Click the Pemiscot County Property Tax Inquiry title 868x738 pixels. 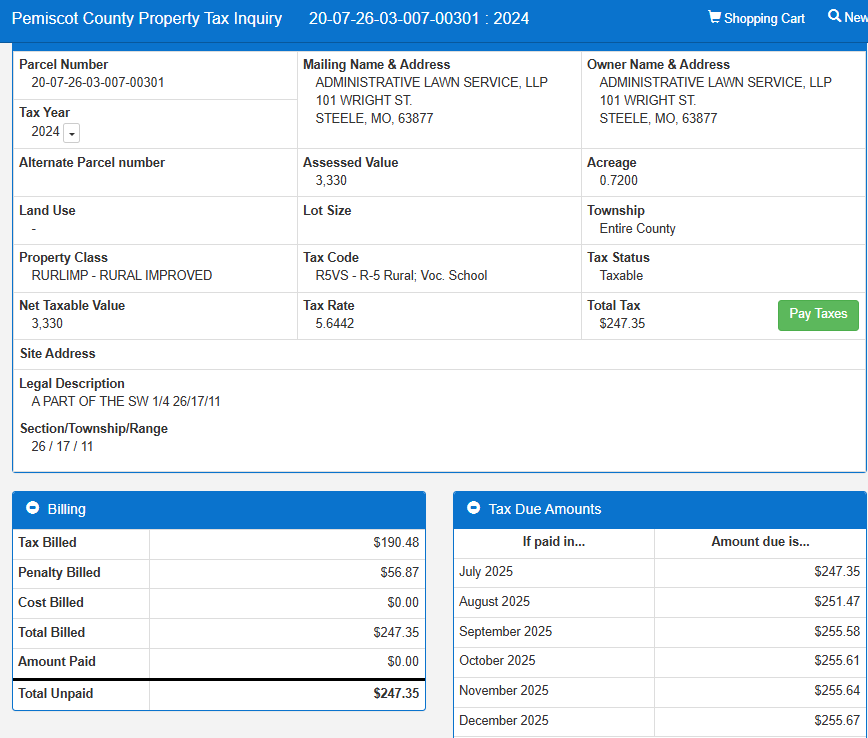coord(147,19)
